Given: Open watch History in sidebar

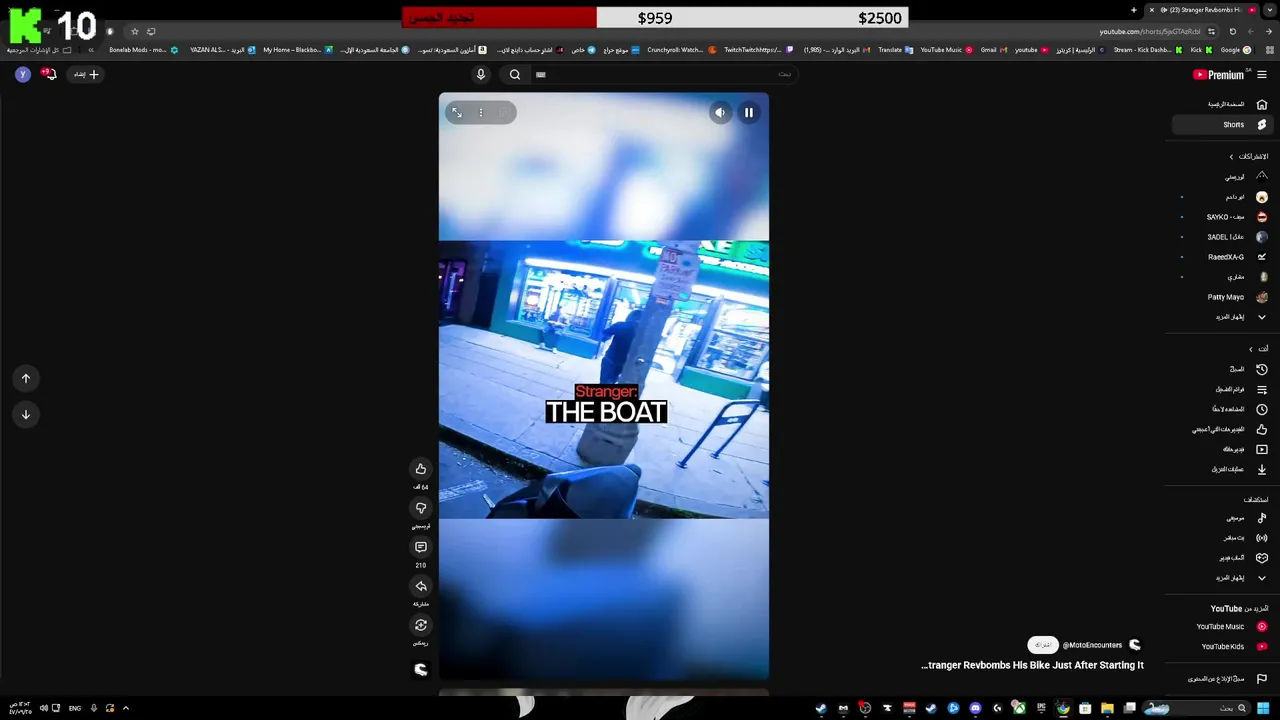Looking at the screenshot, I should tap(1222, 369).
